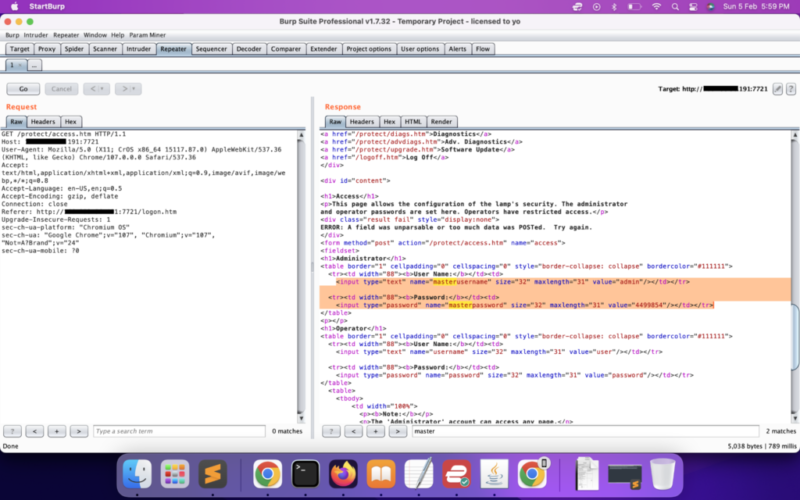Open the Intruder menu
800x500 pixels.
tap(36, 35)
